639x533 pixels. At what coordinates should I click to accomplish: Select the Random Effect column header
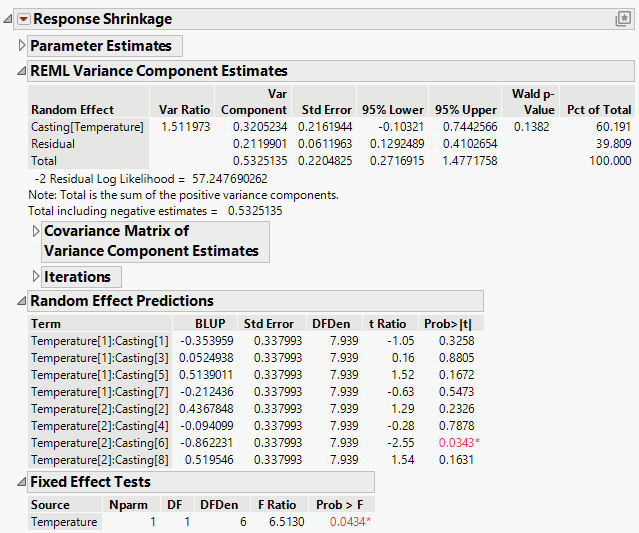coord(72,109)
